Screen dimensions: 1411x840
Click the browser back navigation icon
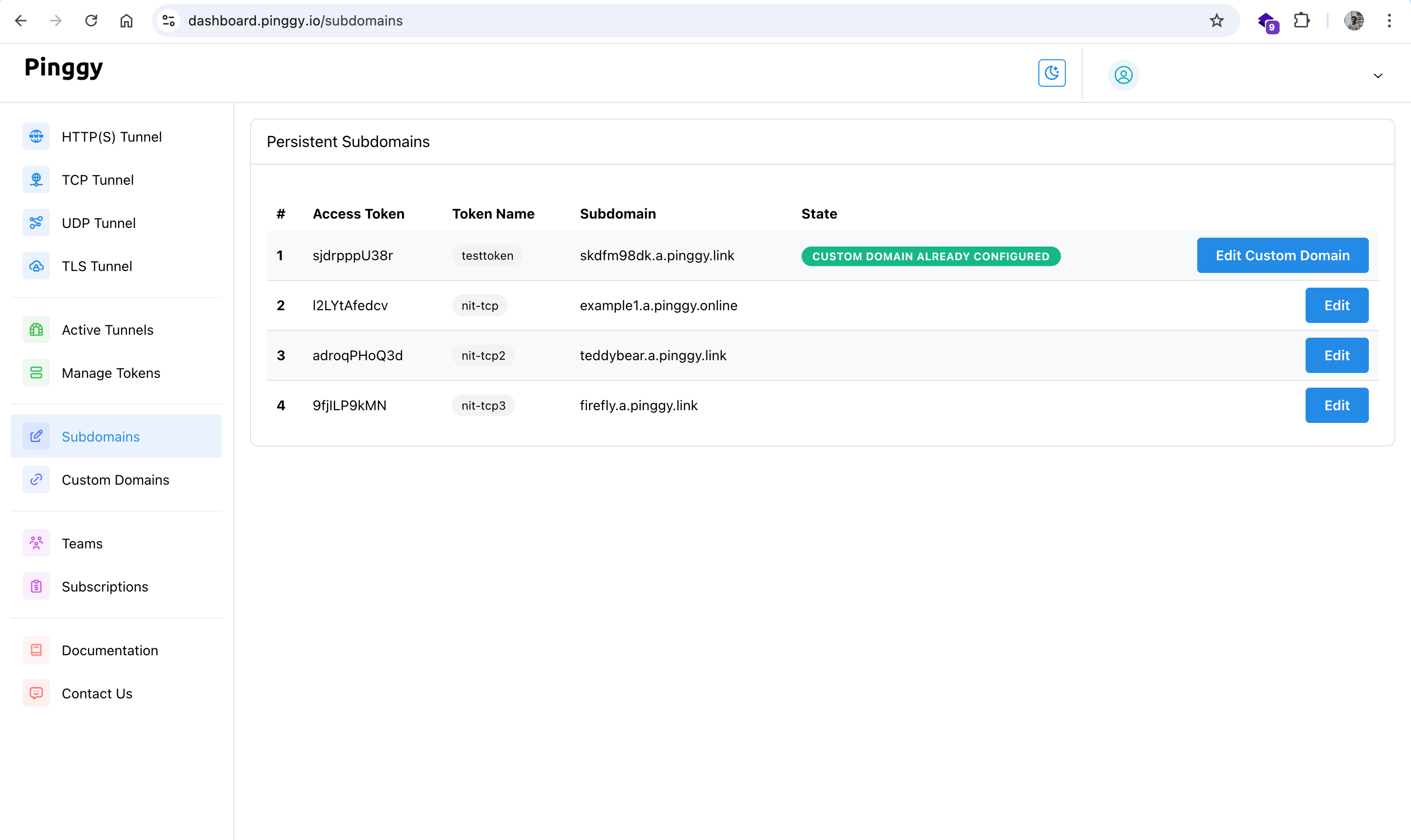tap(20, 20)
